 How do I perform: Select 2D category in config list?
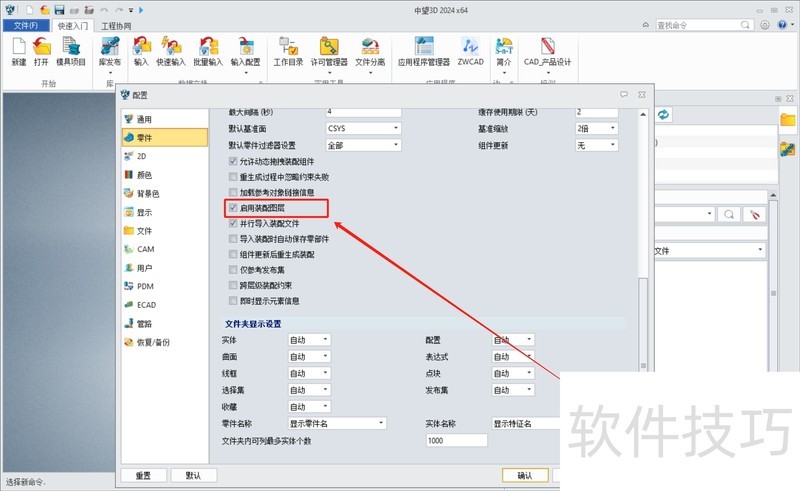[165, 156]
